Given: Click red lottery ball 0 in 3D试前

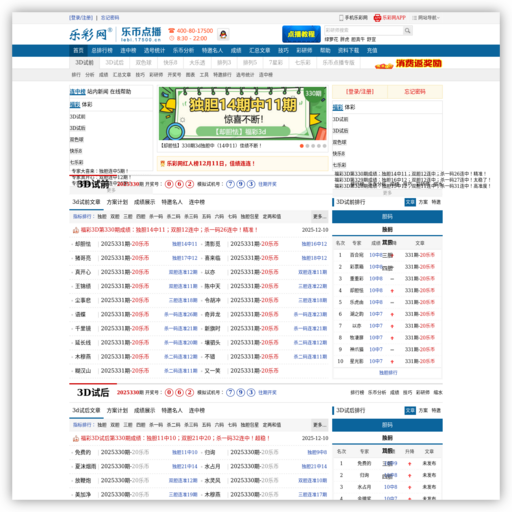Looking at the screenshot, I should (169, 184).
